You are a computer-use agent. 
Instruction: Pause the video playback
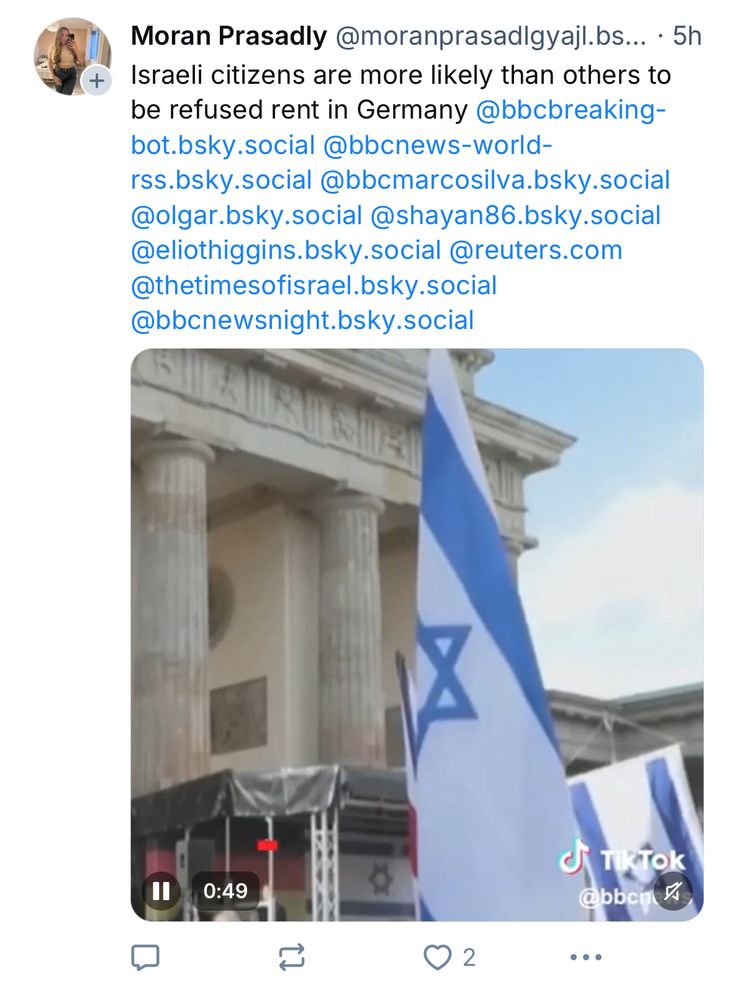coord(161,890)
